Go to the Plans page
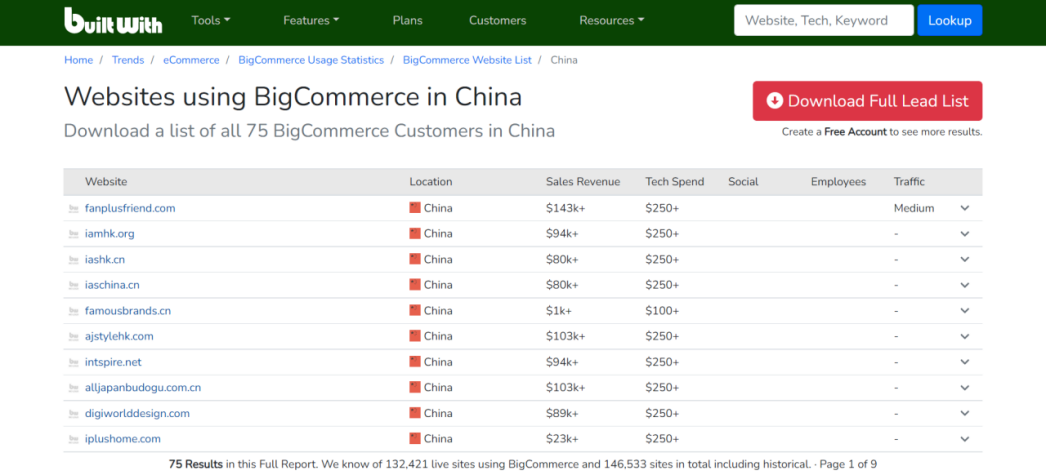Viewport: 1046px width, 476px height. [407, 20]
